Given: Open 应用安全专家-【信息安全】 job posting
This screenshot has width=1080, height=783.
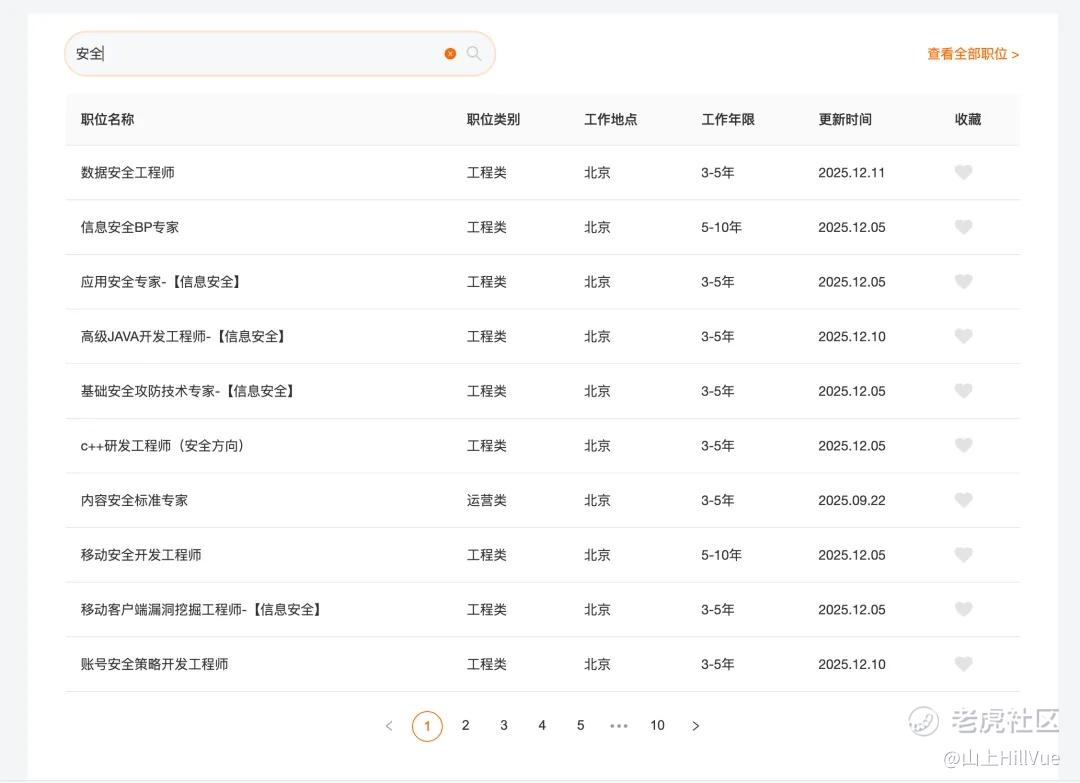Looking at the screenshot, I should pos(161,281).
